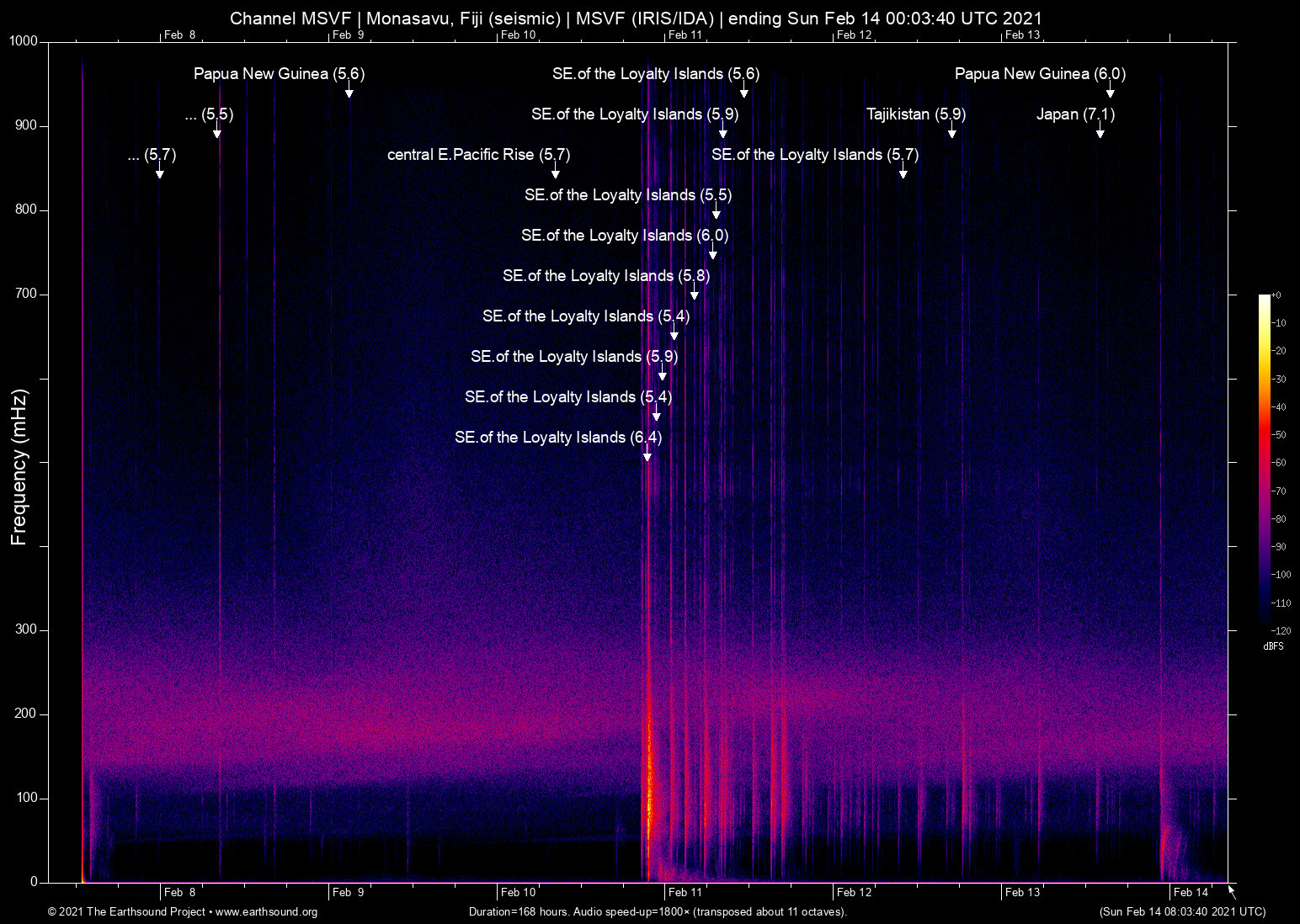Click the "(Sun Feb 14 08:03:40 2021 UTC)" timestamp
This screenshot has width=1300, height=924.
click(x=1182, y=912)
